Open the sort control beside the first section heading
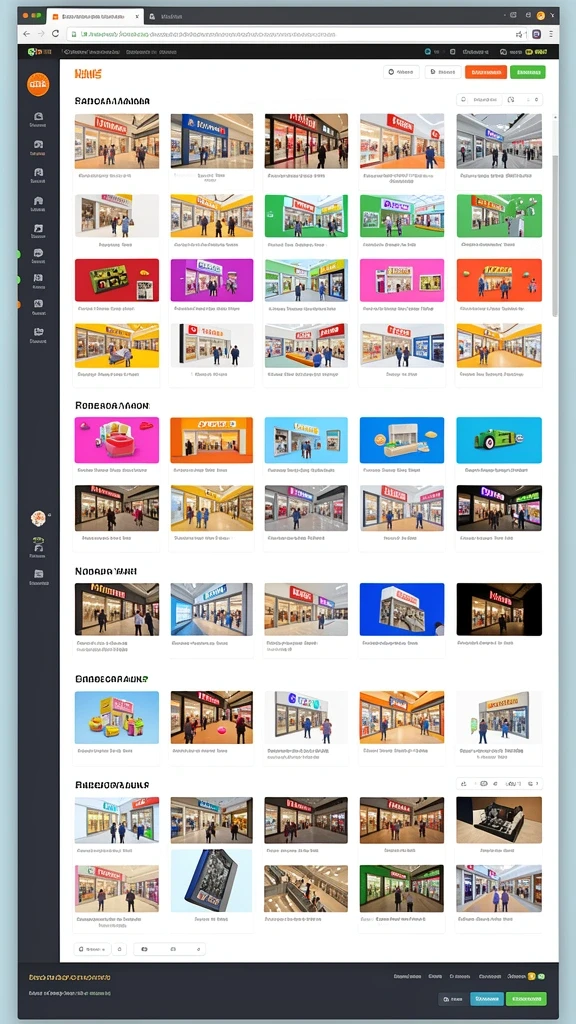Viewport: 576px width, 1024px height. (x=499, y=100)
